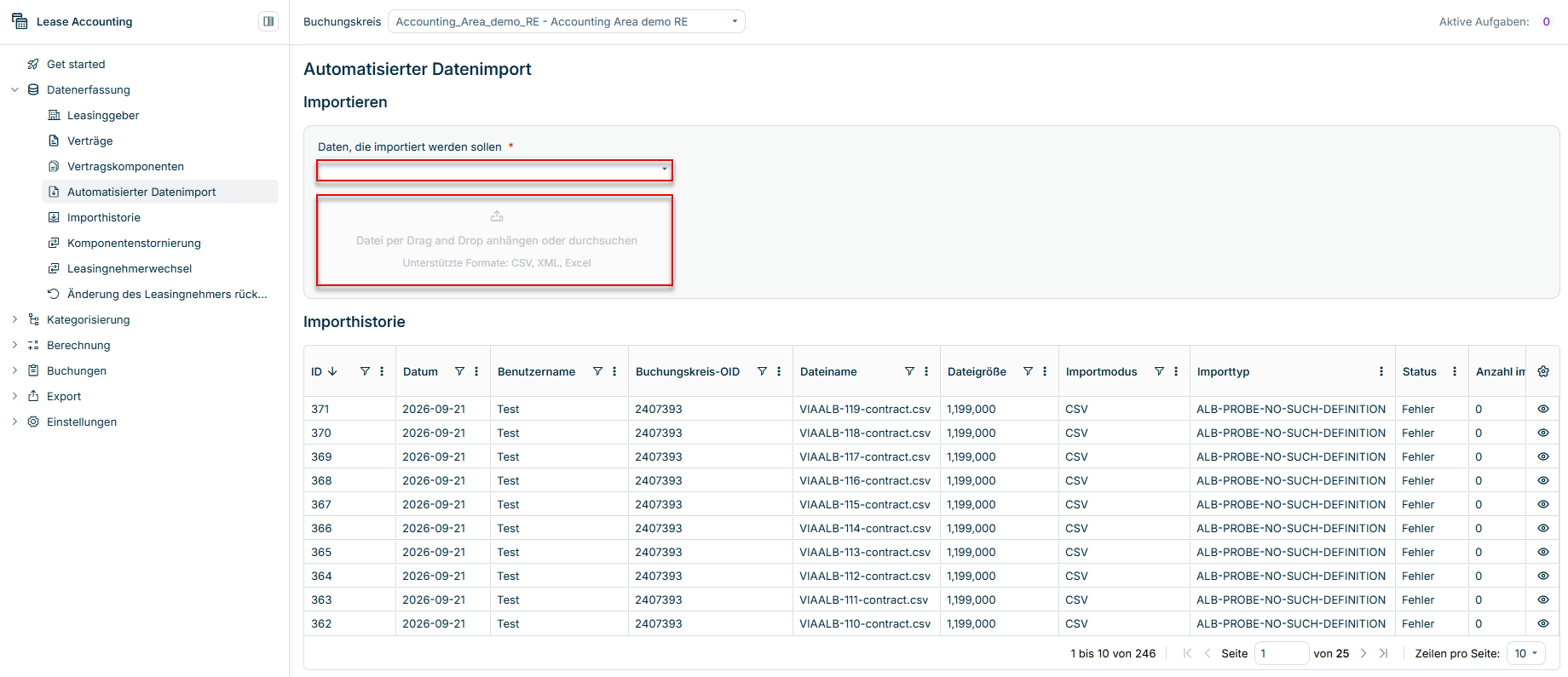Toggle the sidebar collapse icon
This screenshot has height=677, width=1568.
tap(268, 21)
